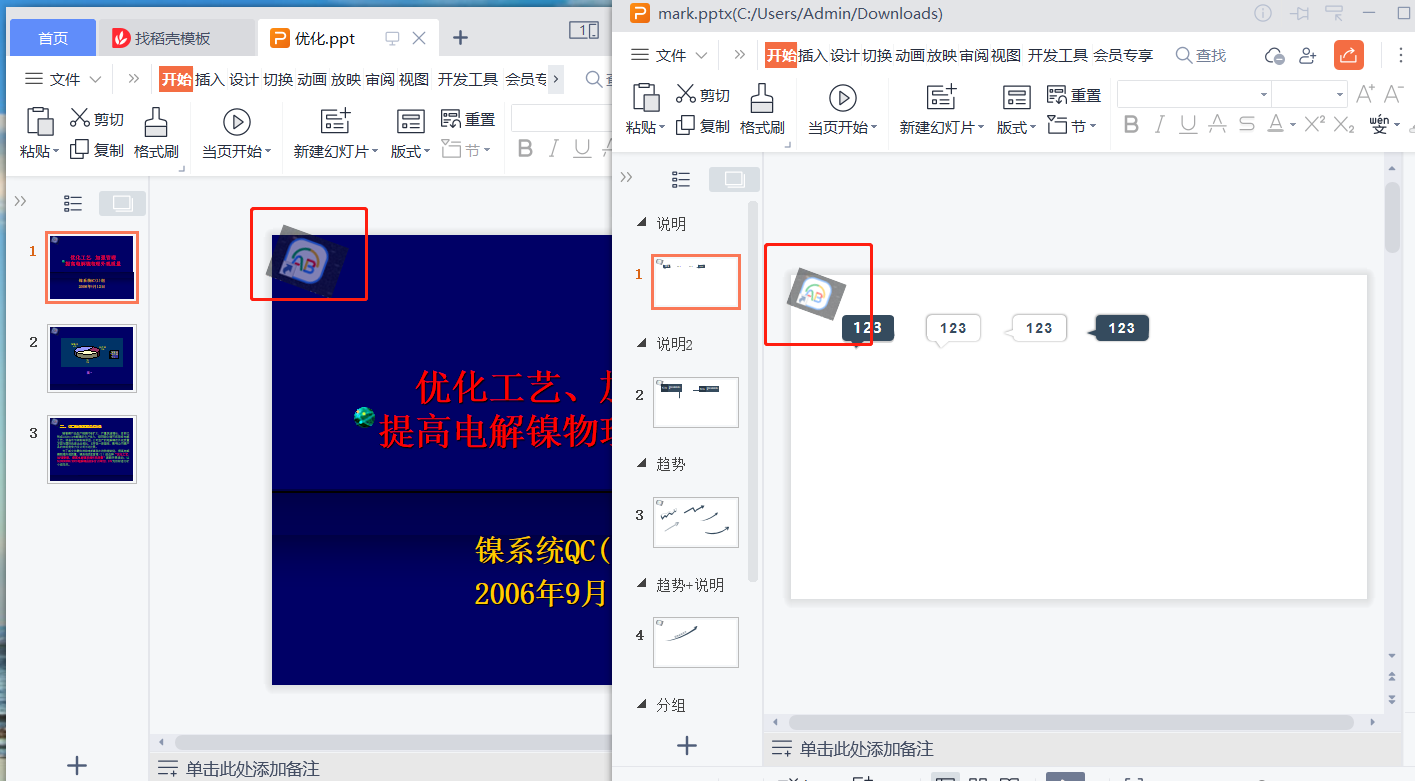The image size is (1415, 781).
Task: Toggle strikethrough with the S icon
Action: (1246, 125)
